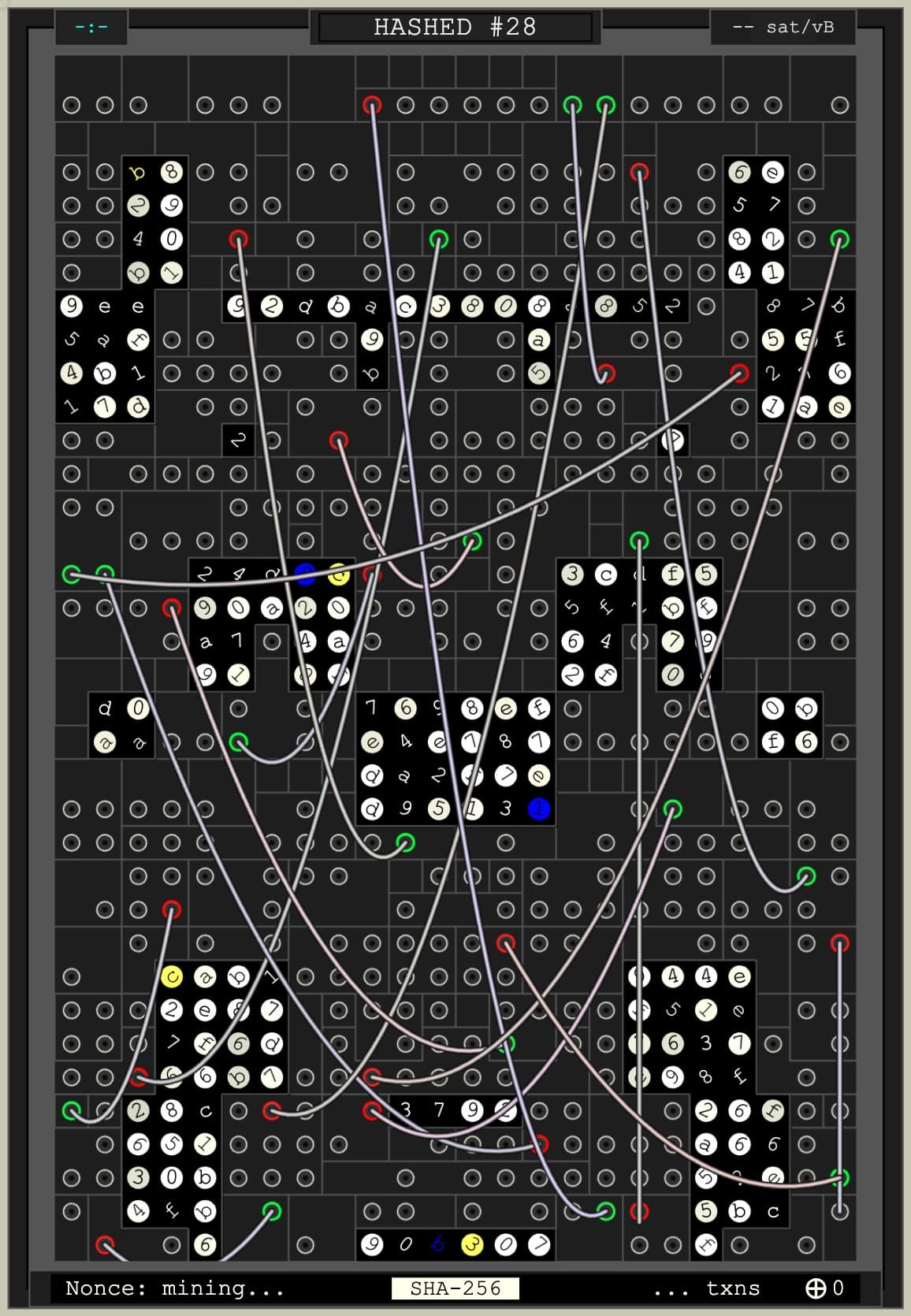The width and height of the screenshot is (911, 1316).
Task: Click the solid blue dot in center hex block
Action: pos(539,809)
